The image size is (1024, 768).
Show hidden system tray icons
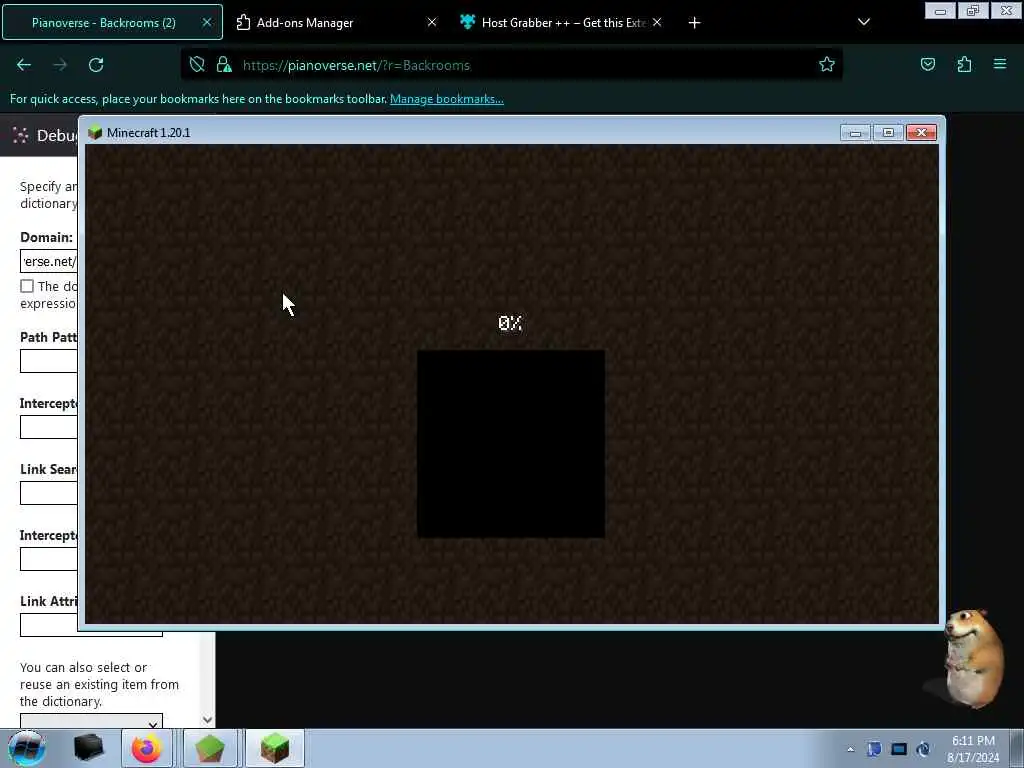[850, 749]
